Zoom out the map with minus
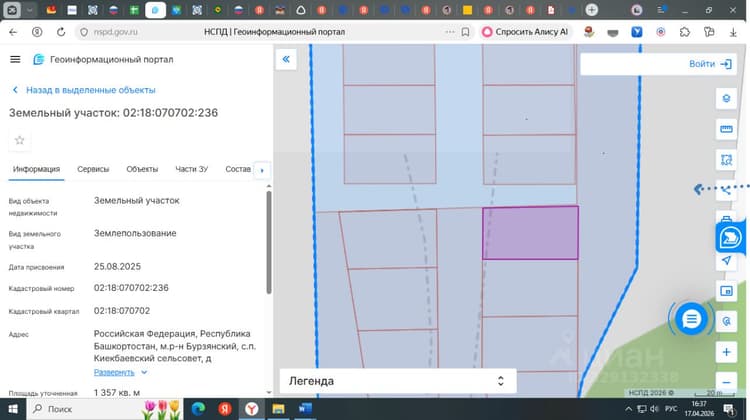 [726, 382]
